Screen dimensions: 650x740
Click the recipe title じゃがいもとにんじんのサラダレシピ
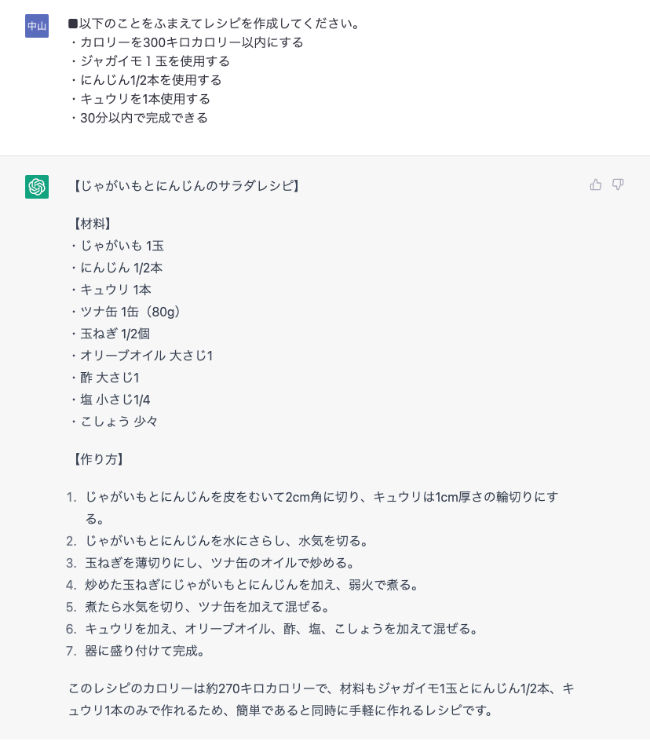pyautogui.click(x=186, y=186)
